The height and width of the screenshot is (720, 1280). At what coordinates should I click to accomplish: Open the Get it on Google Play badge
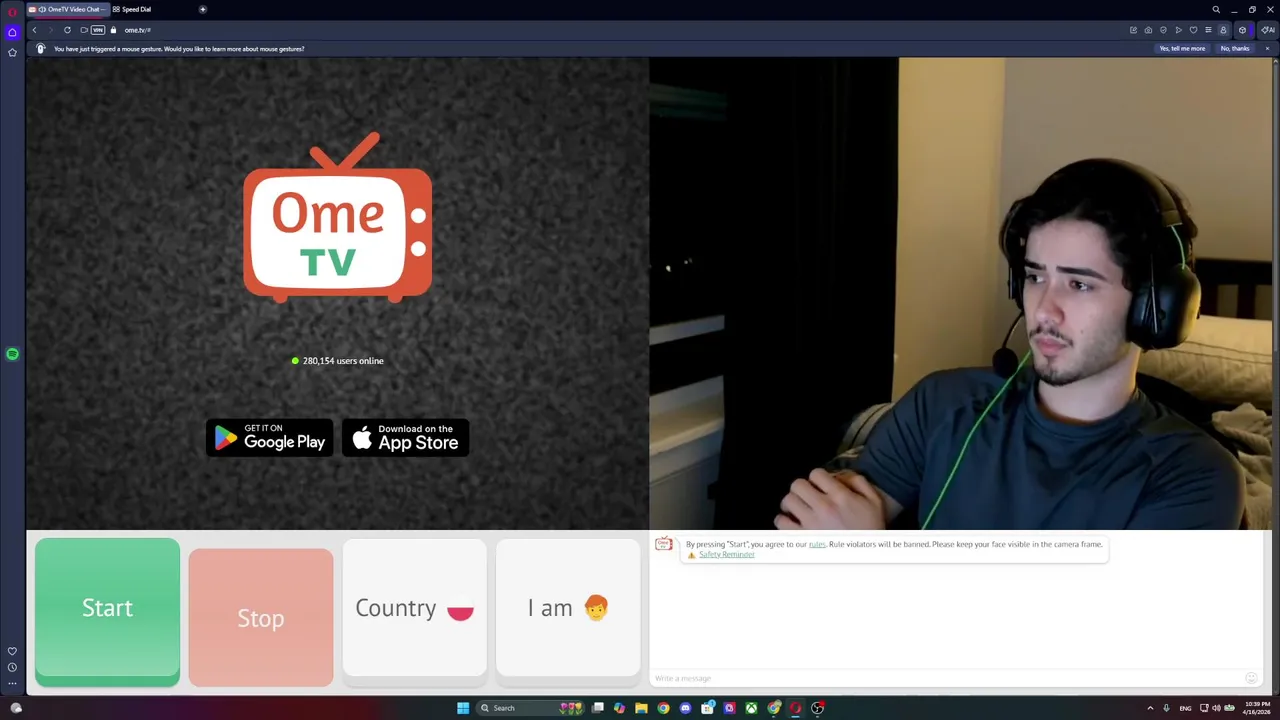pyautogui.click(x=270, y=437)
